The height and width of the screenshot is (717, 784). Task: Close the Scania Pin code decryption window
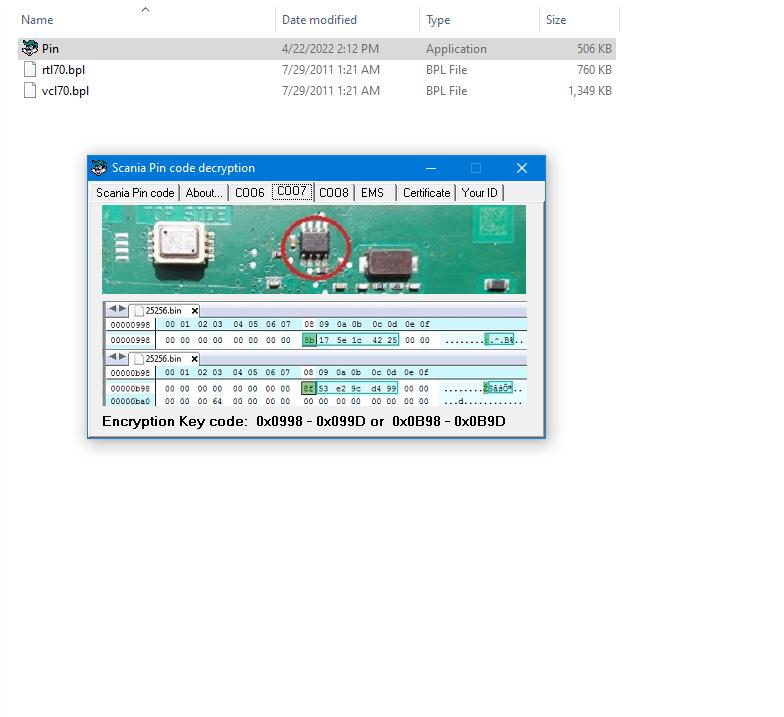(x=521, y=168)
